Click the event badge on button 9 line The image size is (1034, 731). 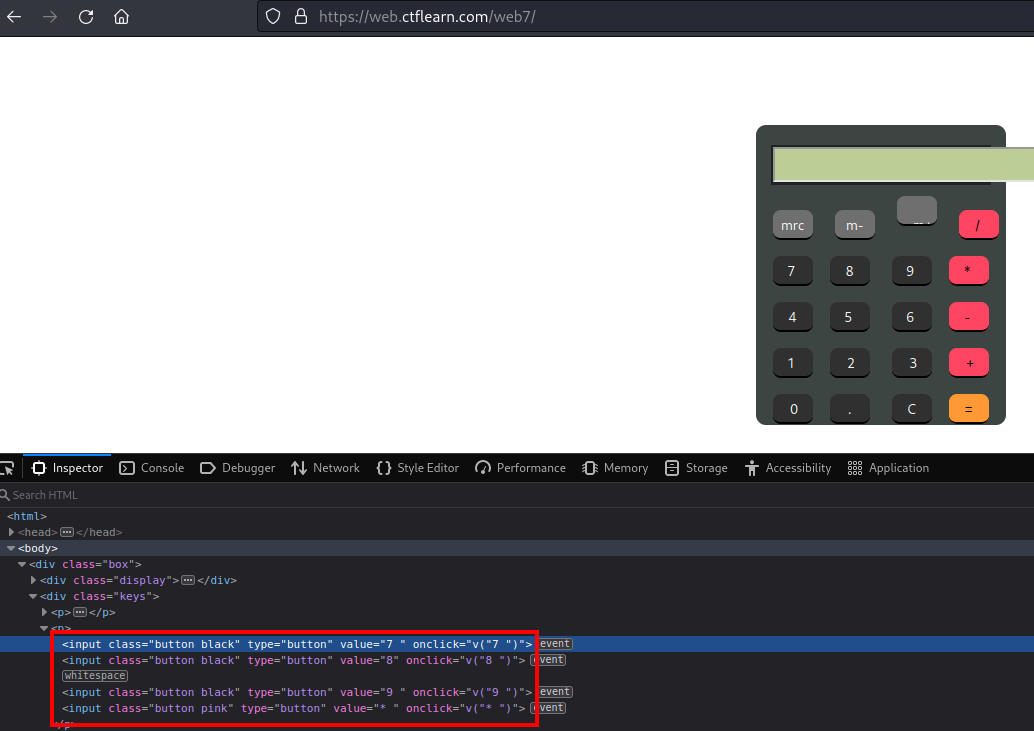(555, 692)
